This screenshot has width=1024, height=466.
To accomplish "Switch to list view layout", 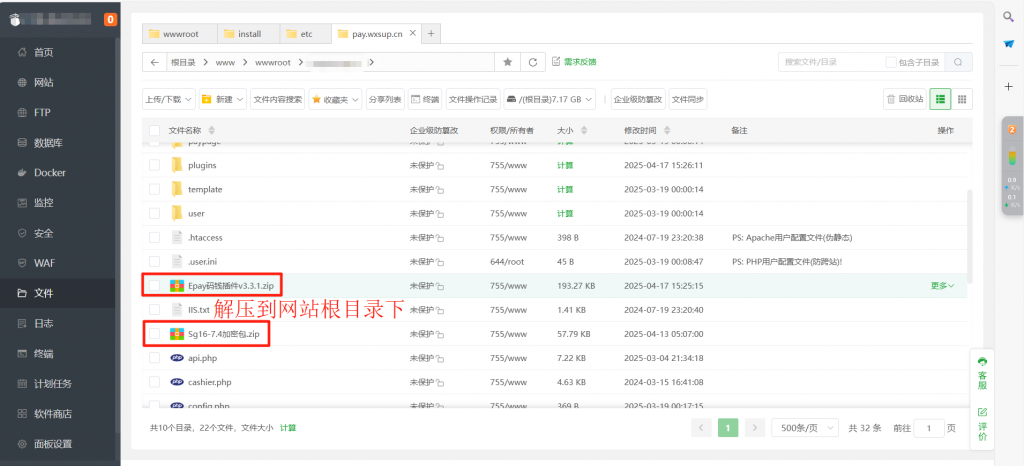I will 940,99.
